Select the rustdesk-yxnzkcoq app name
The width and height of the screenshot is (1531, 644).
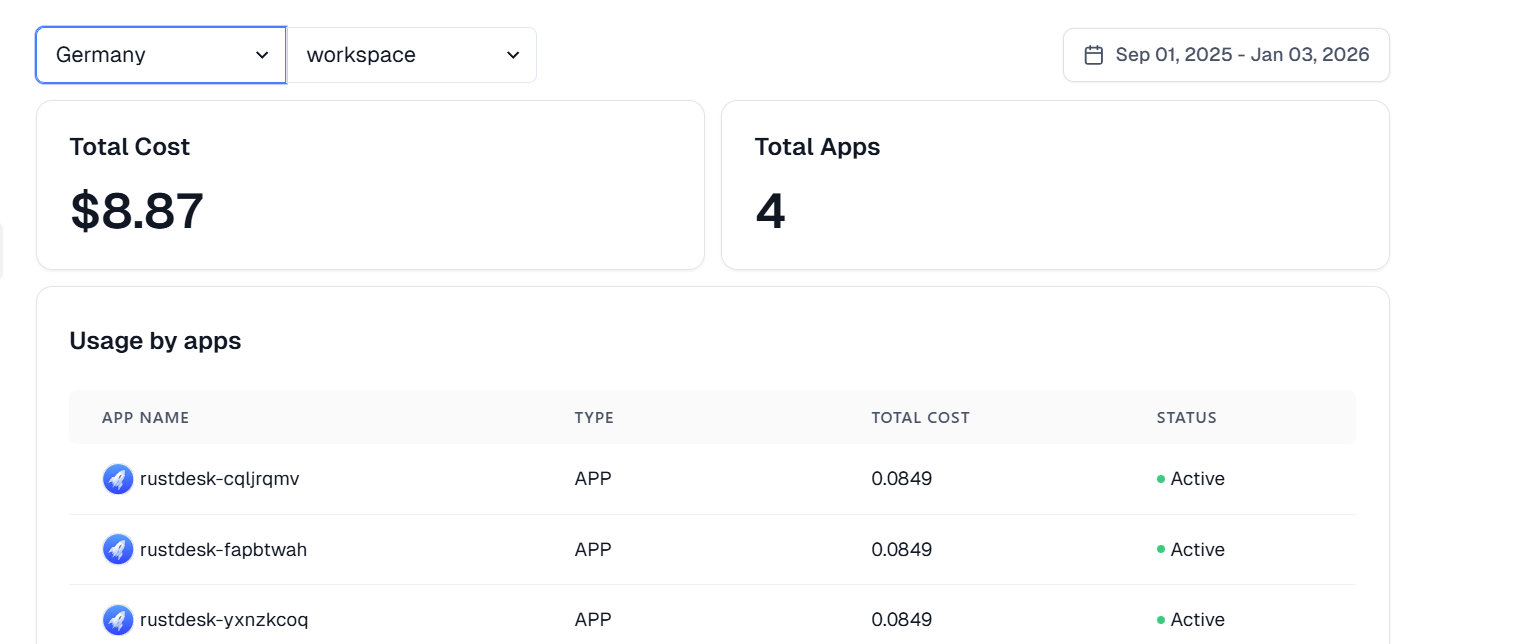click(224, 620)
